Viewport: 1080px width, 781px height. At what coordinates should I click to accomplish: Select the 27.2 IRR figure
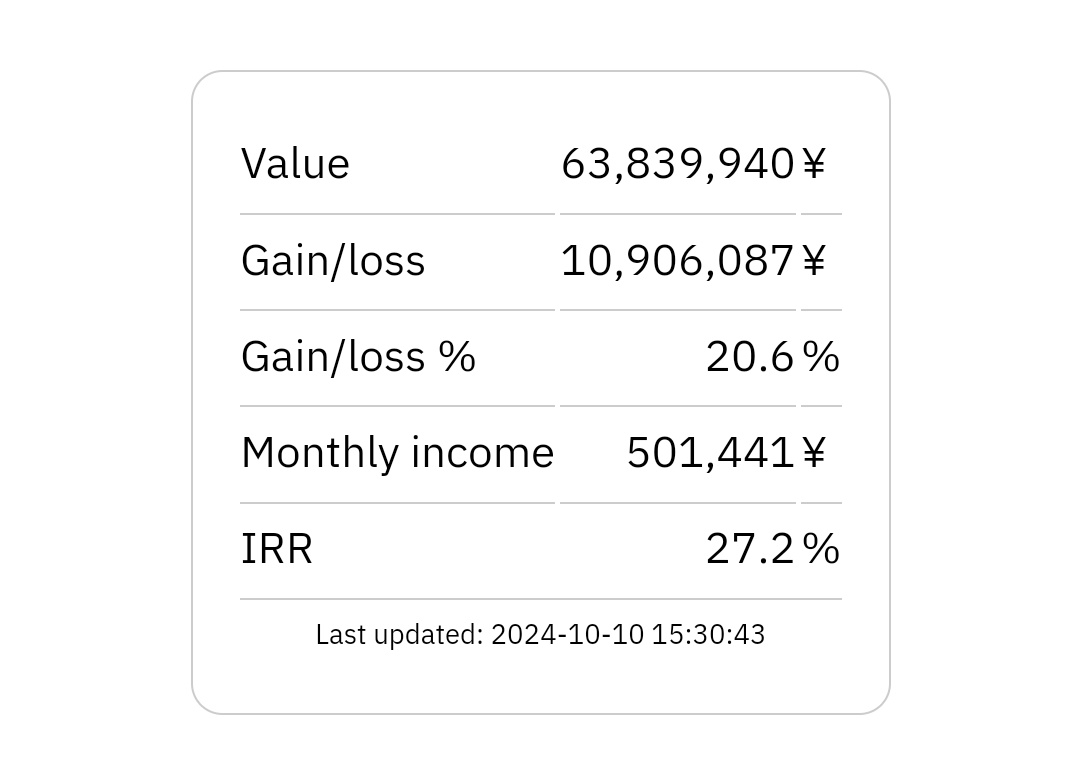pyautogui.click(x=749, y=549)
